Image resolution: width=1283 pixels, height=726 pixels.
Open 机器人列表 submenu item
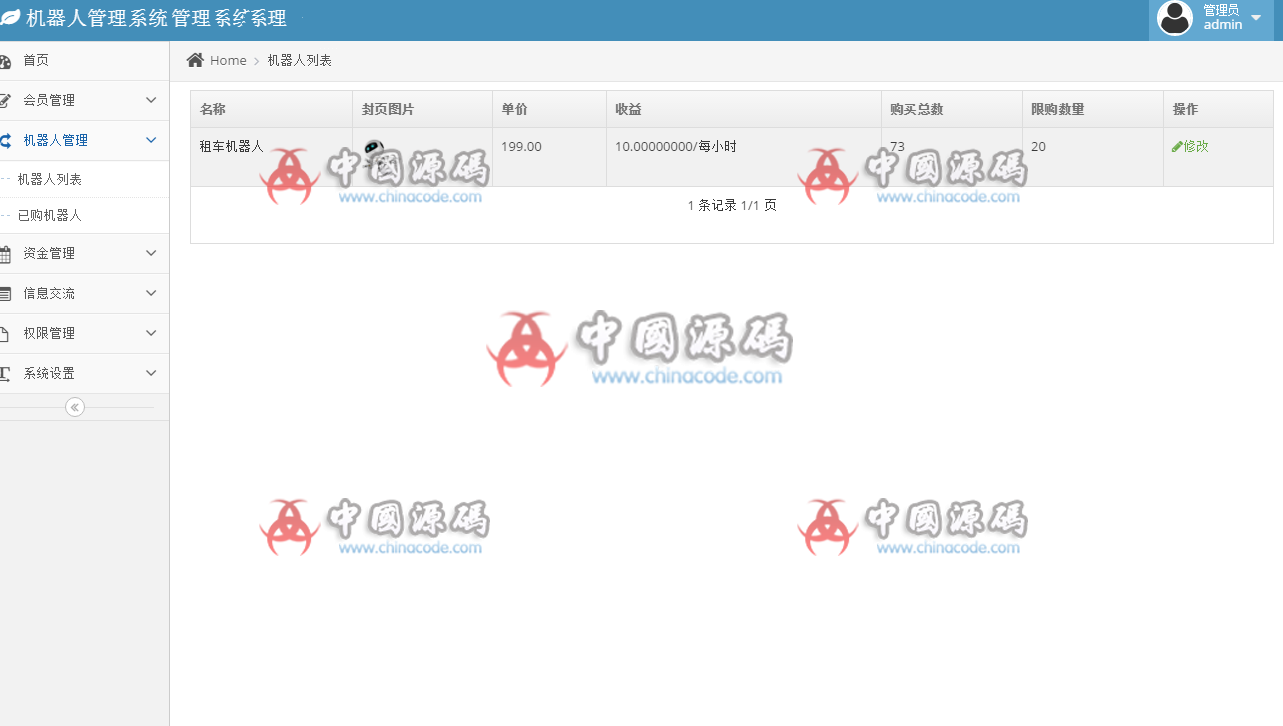(50, 180)
